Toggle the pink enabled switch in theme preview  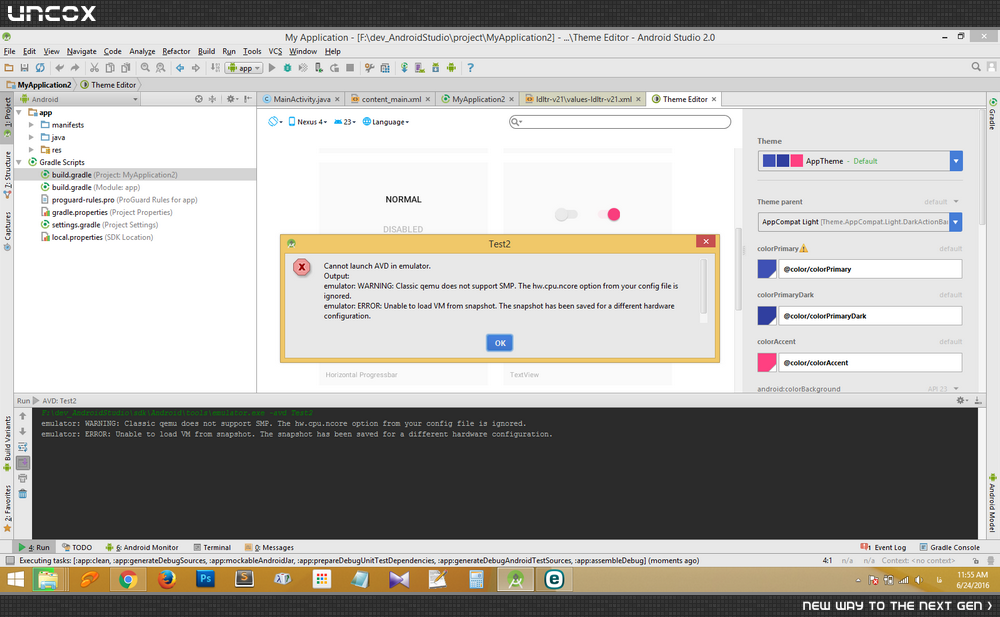(610, 214)
